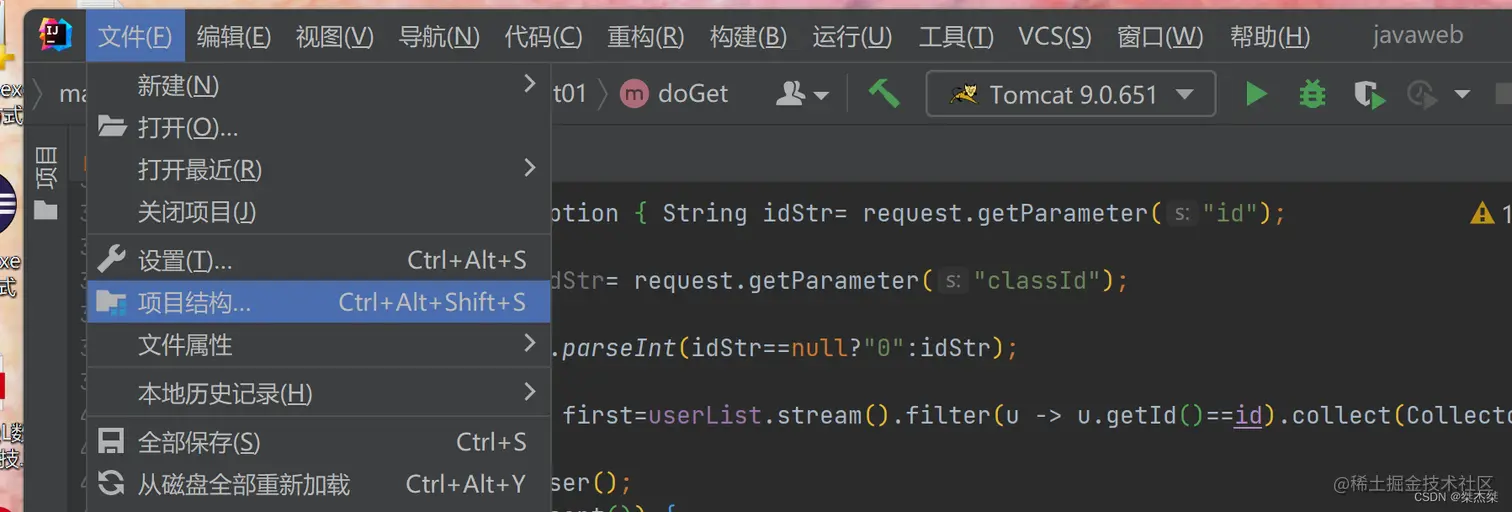Open the 运行(U) menu
The image size is (1512, 512).
click(x=851, y=37)
